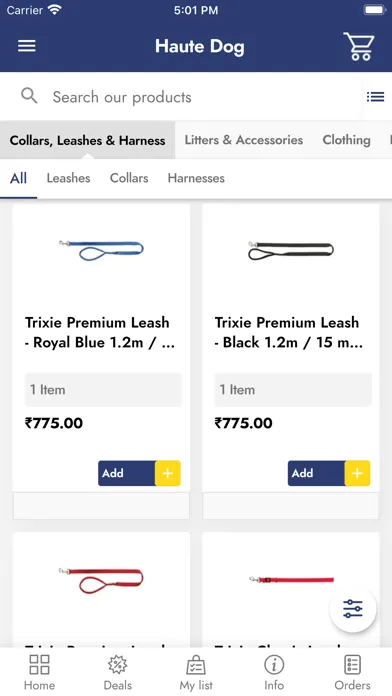Open 1 Item selector for Royal Blue leash
Screen dimensions: 392x696
(103, 390)
